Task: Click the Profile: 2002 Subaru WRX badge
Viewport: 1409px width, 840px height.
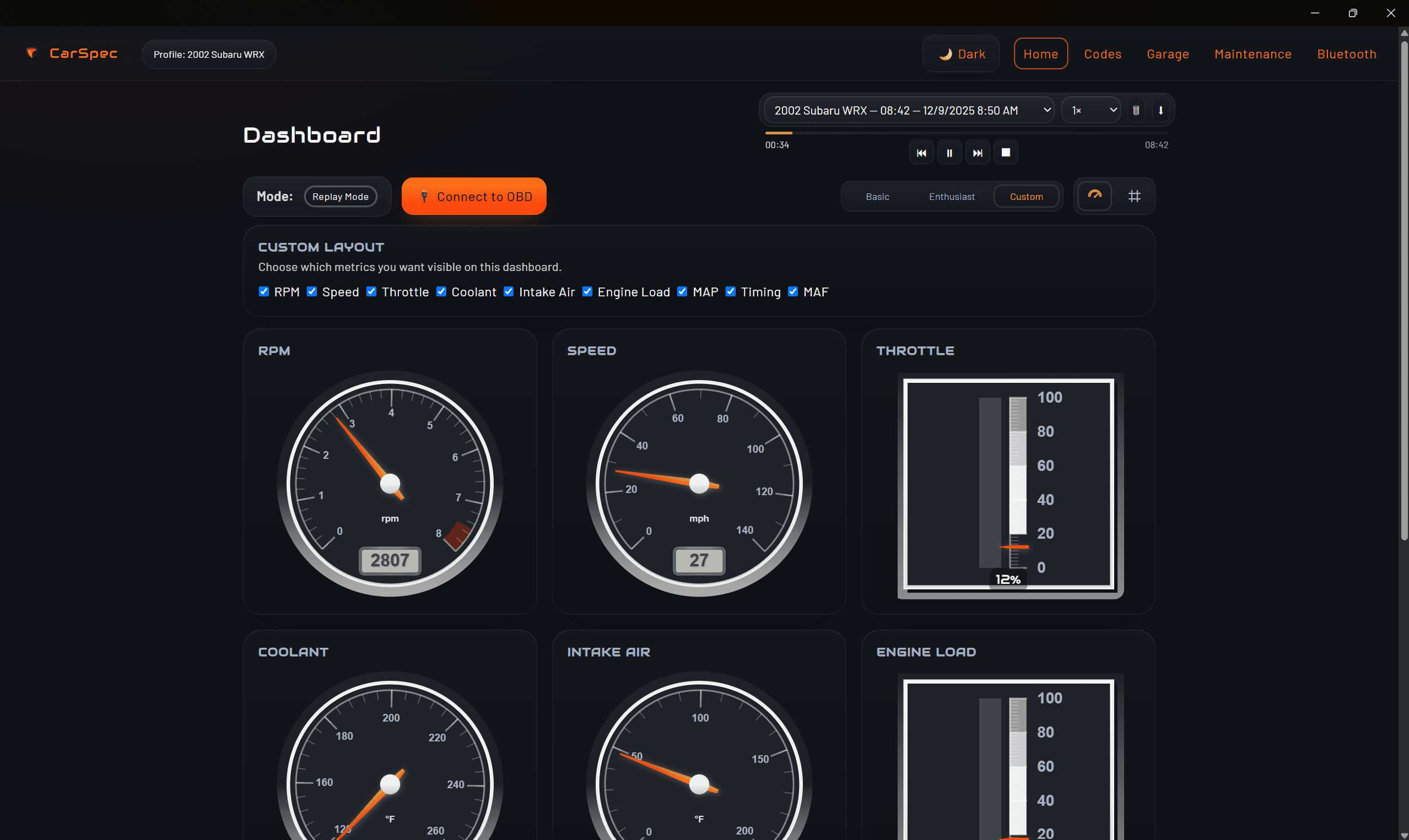Action: (209, 55)
